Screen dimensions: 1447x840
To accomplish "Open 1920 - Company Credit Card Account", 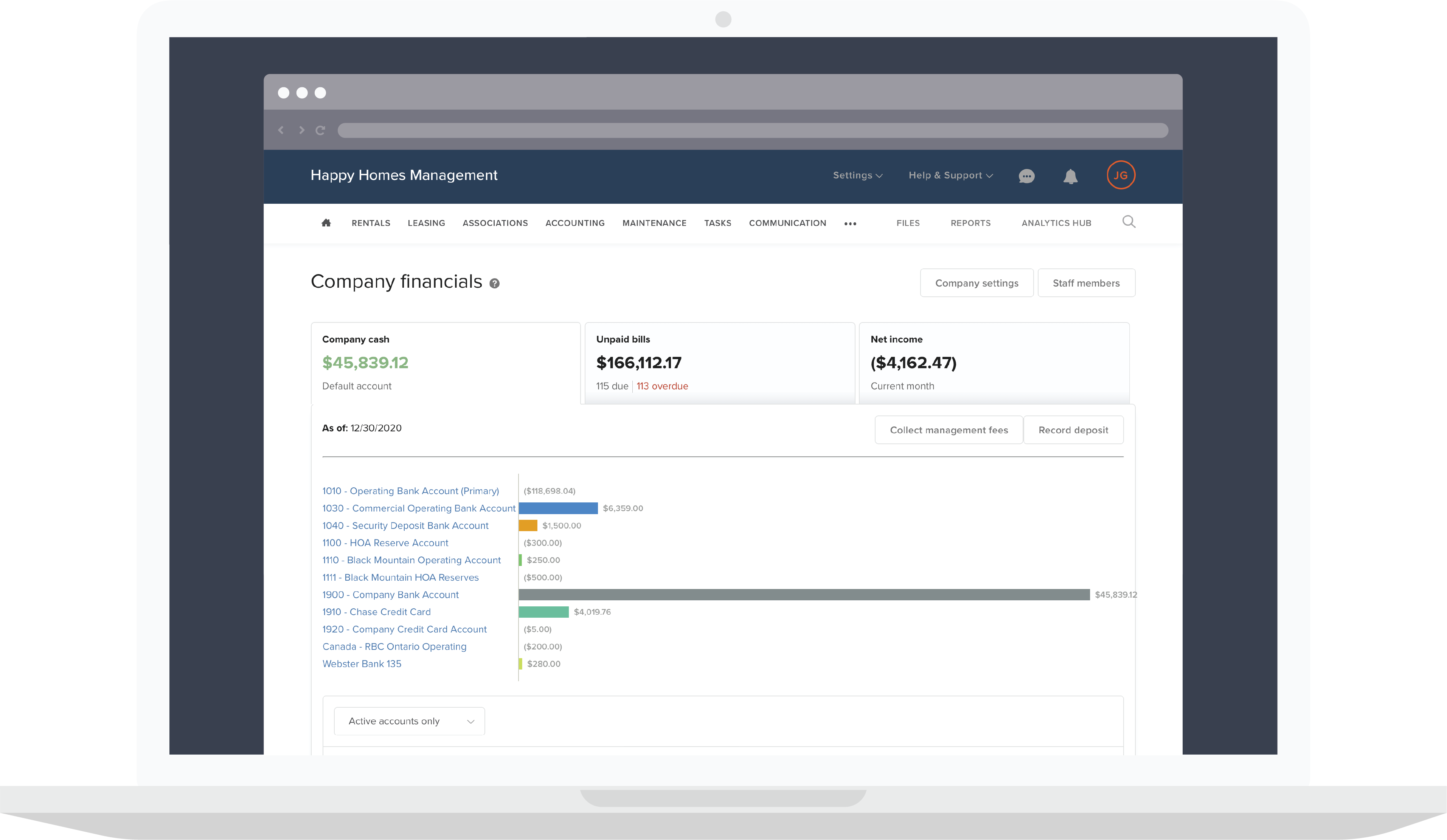I will [404, 629].
